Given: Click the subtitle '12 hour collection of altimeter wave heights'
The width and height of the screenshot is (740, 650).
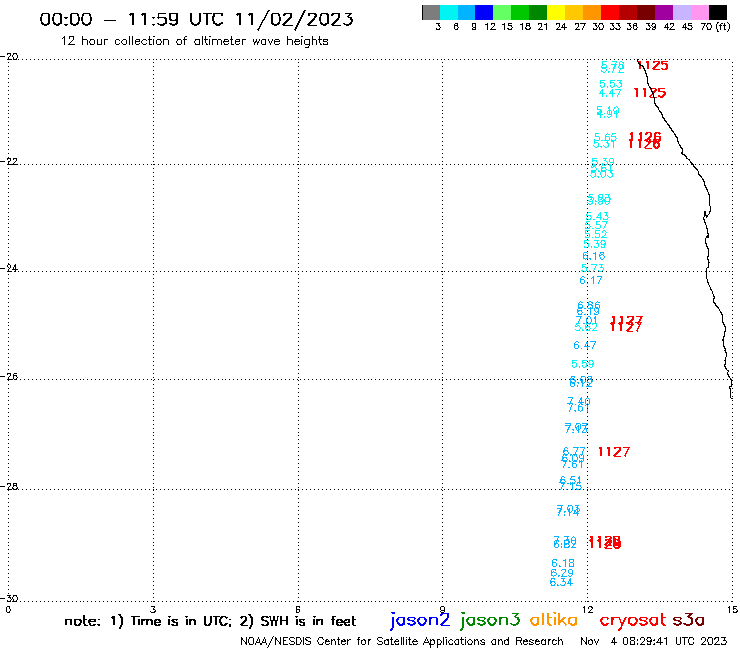Looking at the screenshot, I should click(194, 41).
